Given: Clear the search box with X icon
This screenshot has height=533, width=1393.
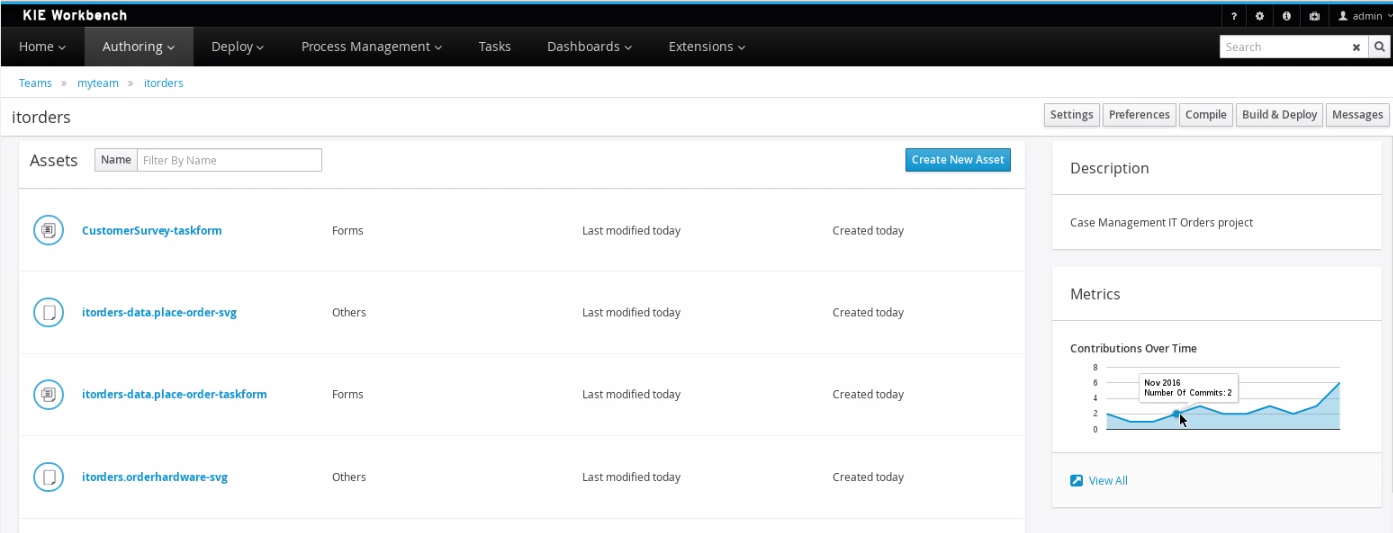Looking at the screenshot, I should [1357, 47].
